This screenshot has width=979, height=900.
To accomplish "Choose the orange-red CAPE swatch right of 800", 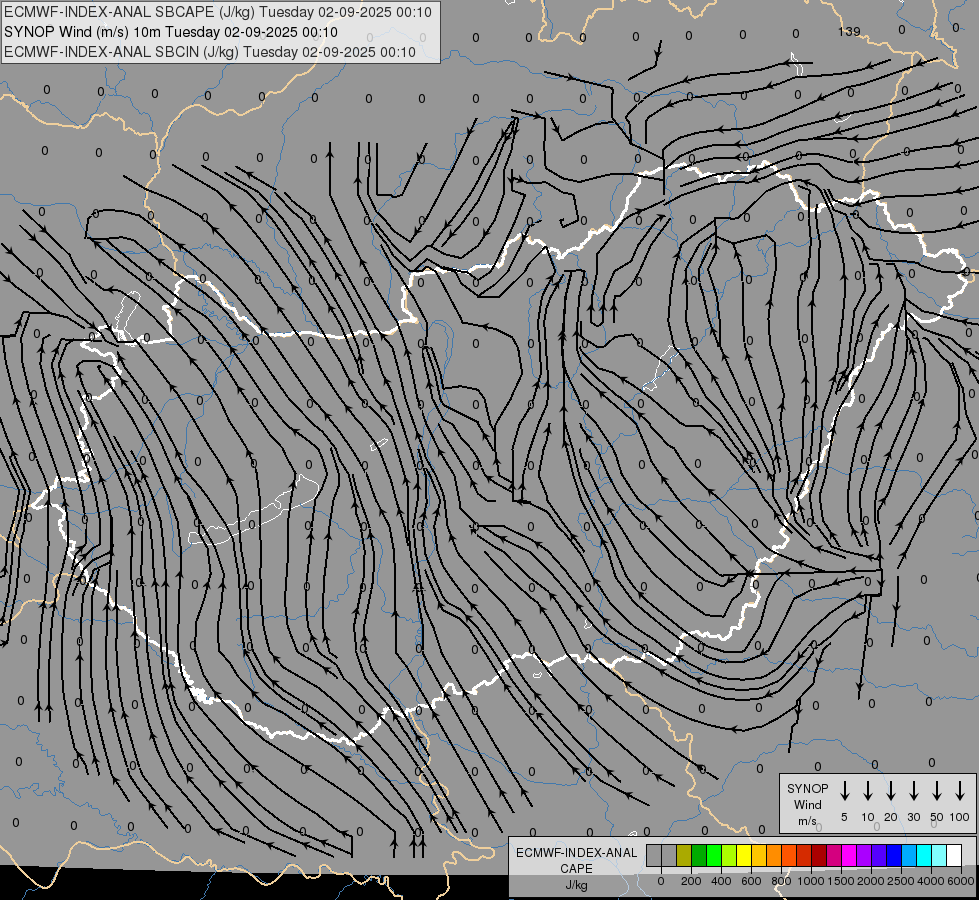I will (789, 856).
